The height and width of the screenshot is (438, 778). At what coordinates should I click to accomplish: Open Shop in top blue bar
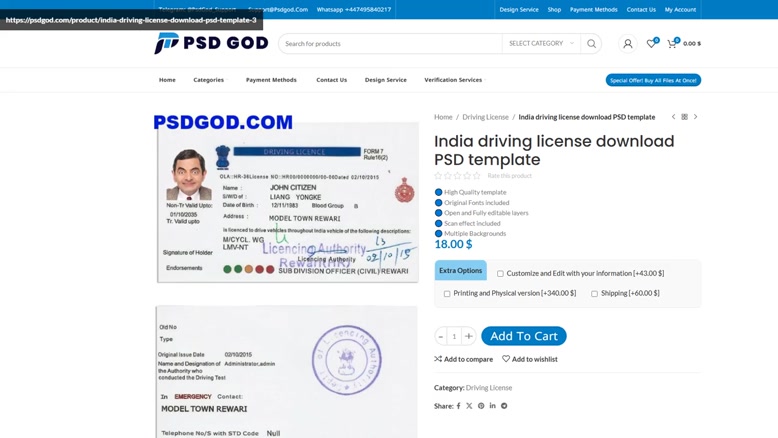pos(554,9)
